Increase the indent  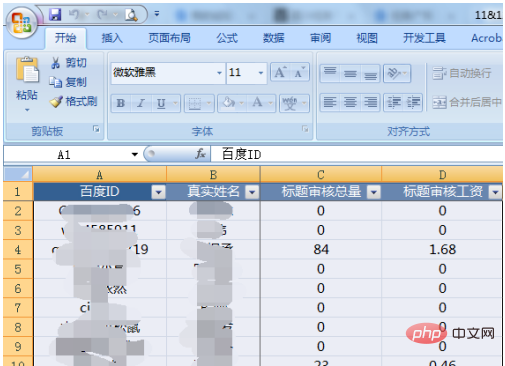point(413,102)
